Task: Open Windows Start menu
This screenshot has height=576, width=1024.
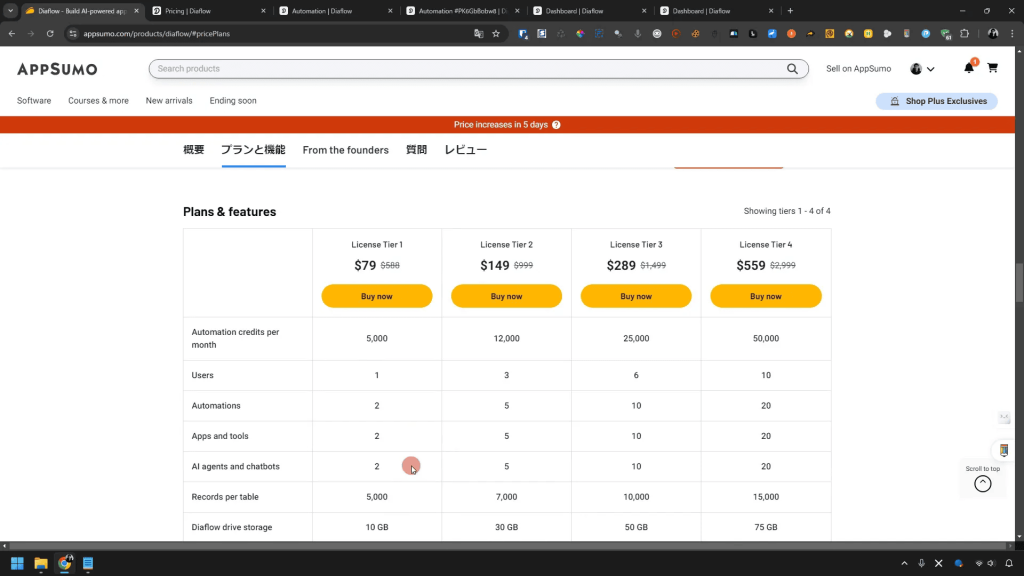Action: click(x=17, y=563)
